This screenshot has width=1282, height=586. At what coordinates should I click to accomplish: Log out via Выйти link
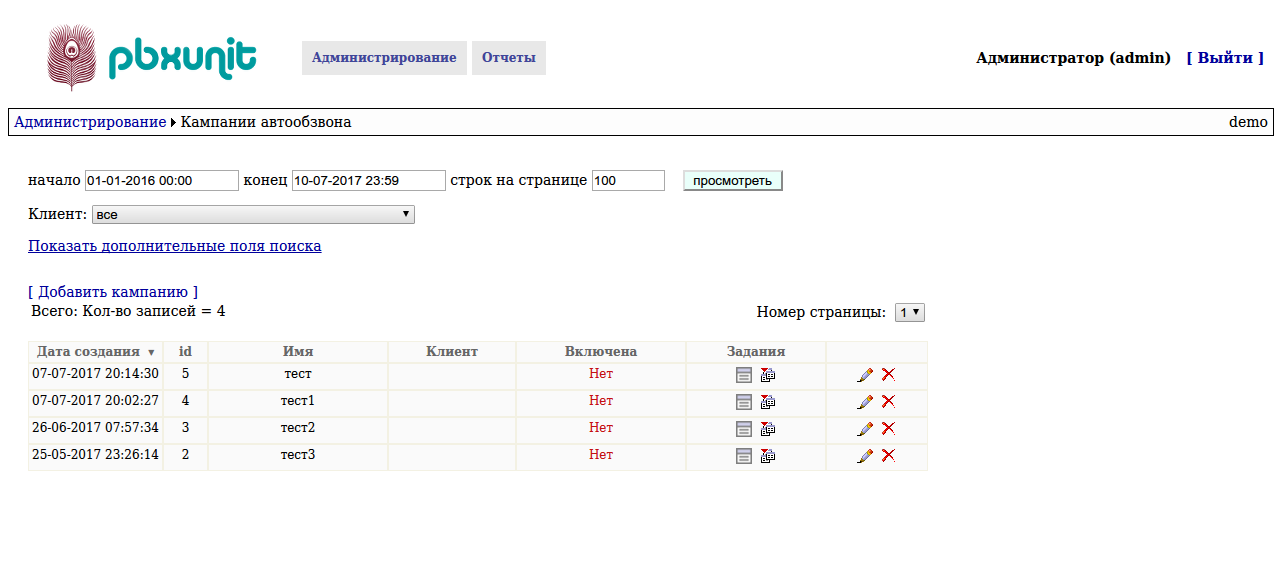tap(1225, 58)
